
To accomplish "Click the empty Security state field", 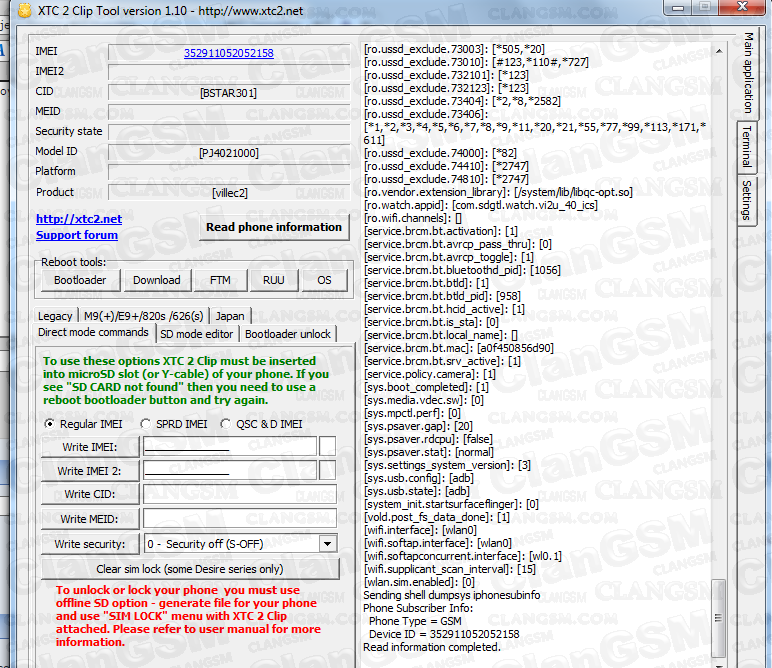I will [x=229, y=132].
